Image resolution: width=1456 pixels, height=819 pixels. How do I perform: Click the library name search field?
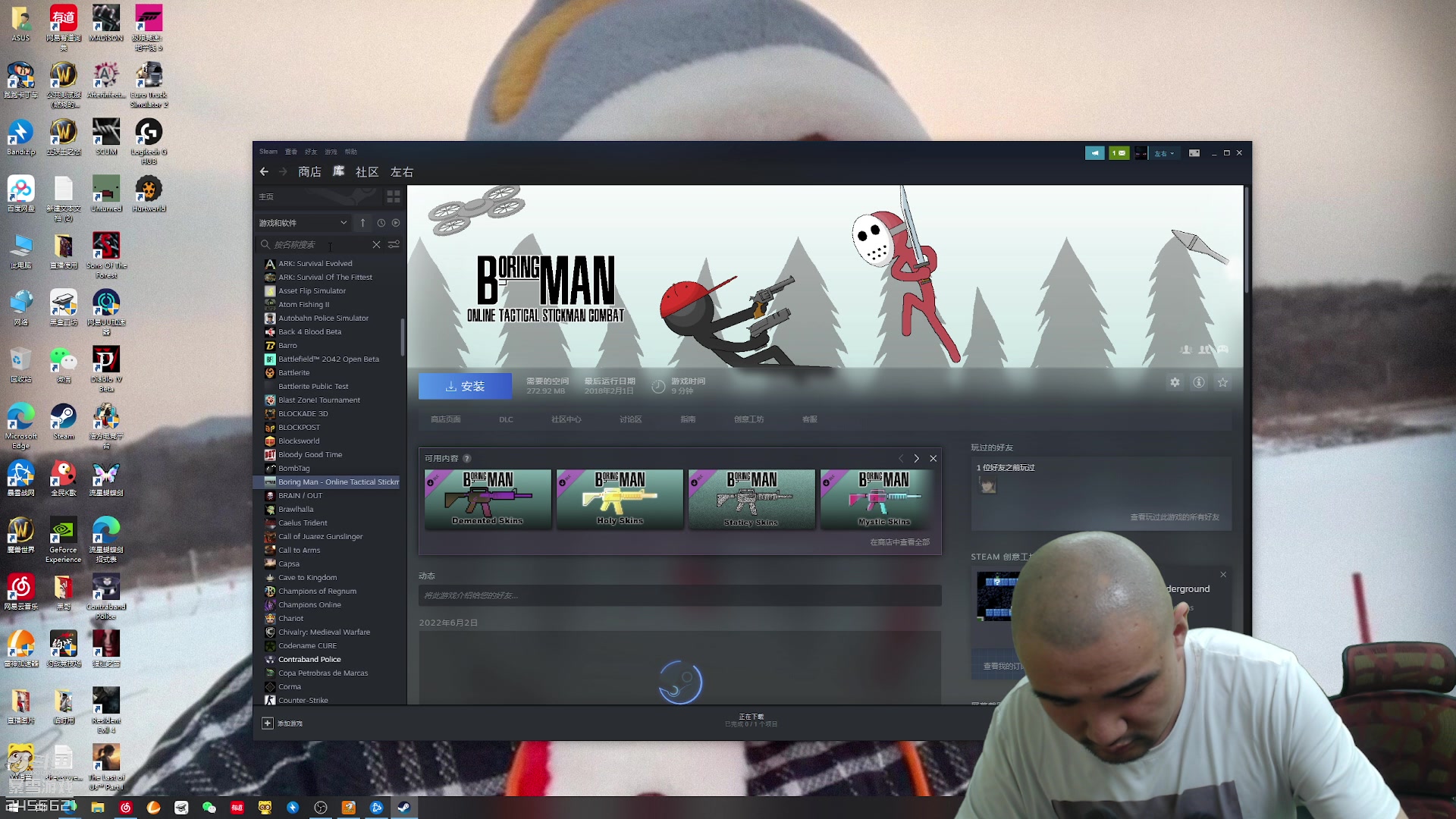coord(321,244)
